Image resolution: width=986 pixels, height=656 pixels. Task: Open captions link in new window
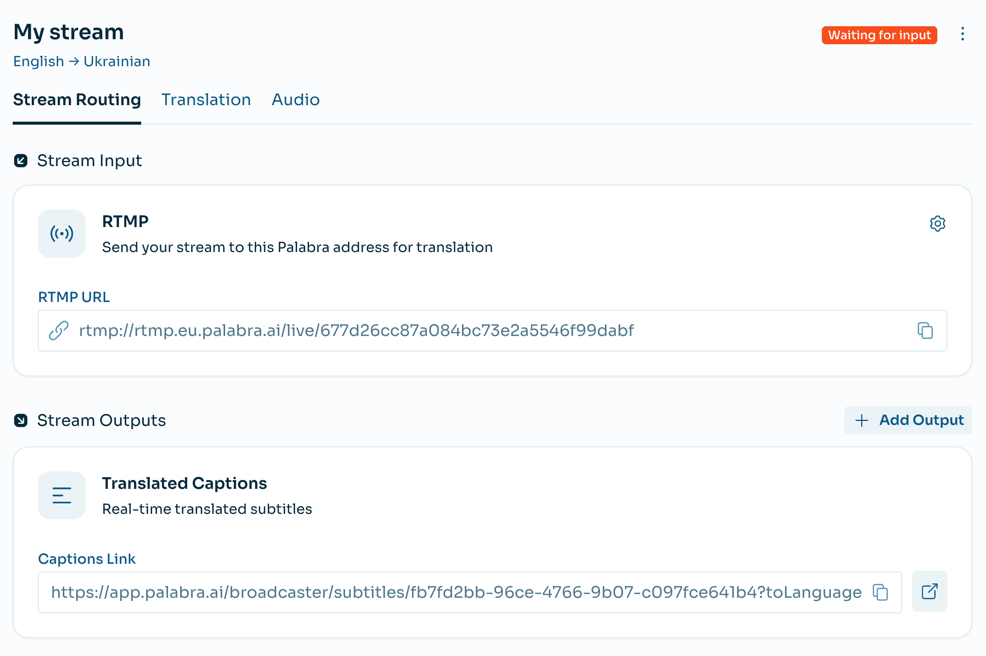pos(929,592)
